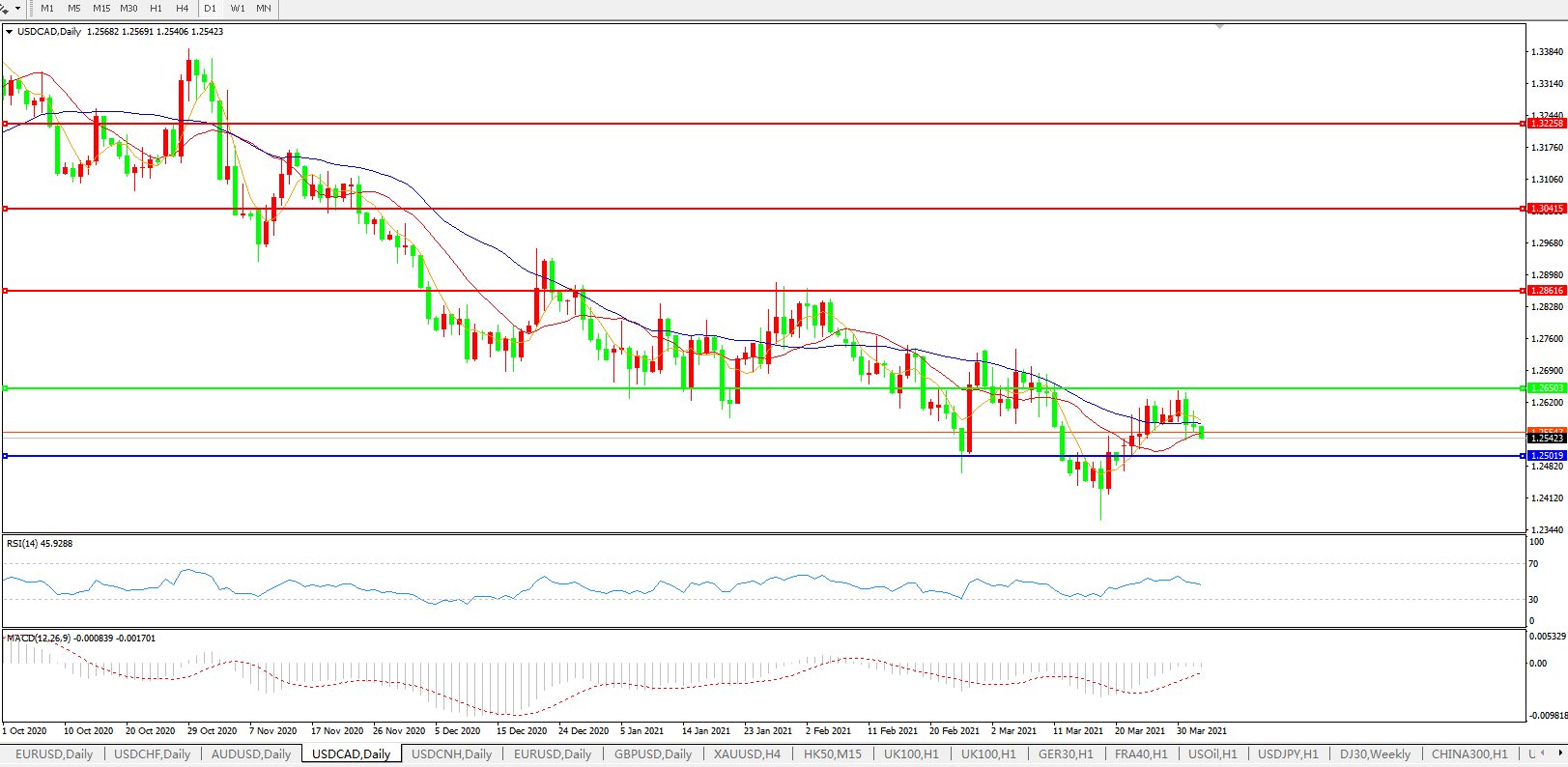The height and width of the screenshot is (767, 1568).
Task: Open the dropdown arrow beside the drawing tool
Action: (x=17, y=9)
